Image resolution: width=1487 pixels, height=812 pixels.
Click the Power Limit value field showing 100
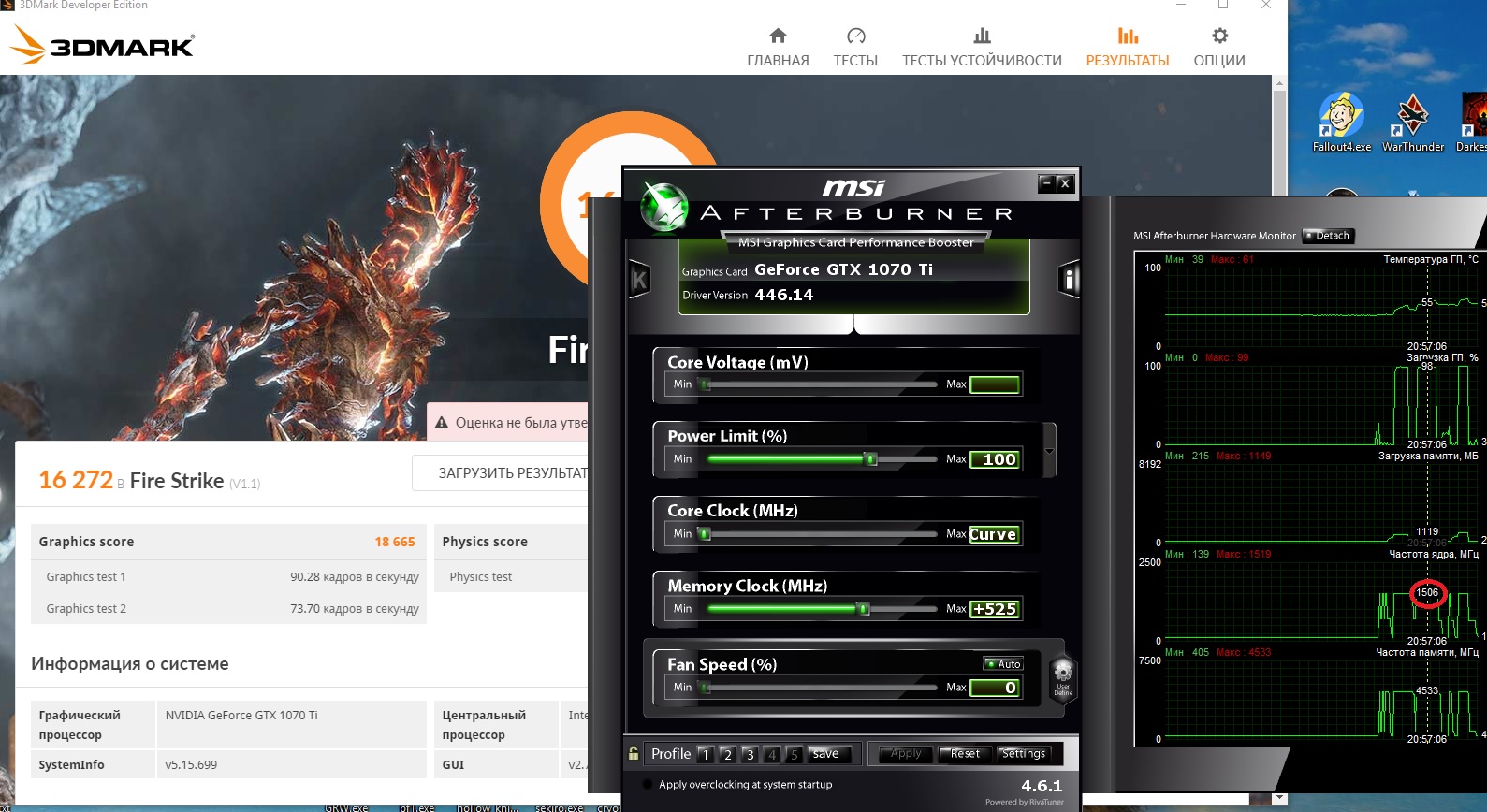pyautogui.click(x=995, y=459)
